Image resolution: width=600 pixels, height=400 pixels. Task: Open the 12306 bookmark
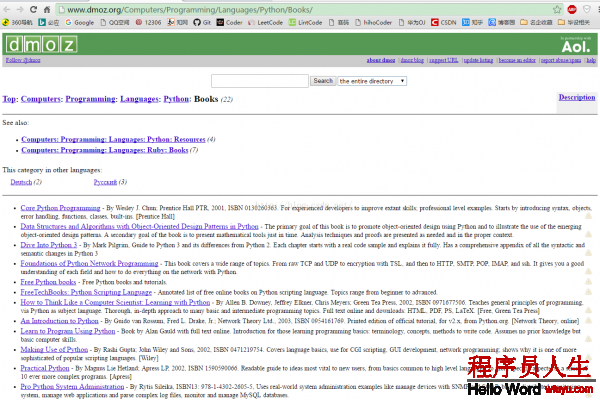click(x=148, y=23)
